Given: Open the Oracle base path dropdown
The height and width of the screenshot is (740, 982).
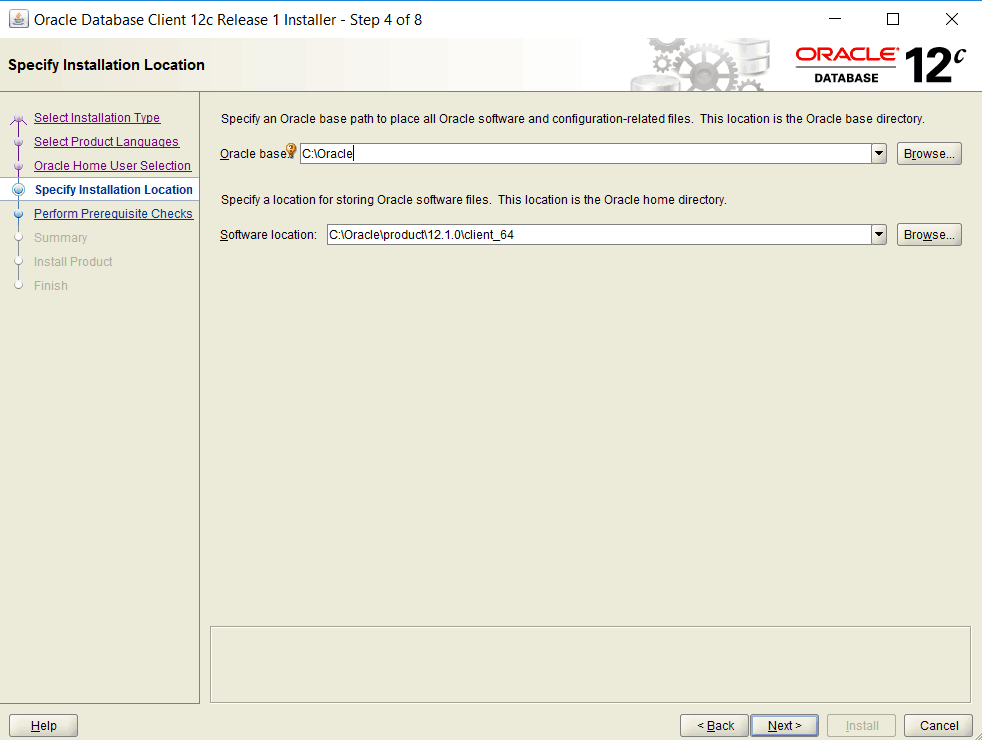Looking at the screenshot, I should 879,153.
